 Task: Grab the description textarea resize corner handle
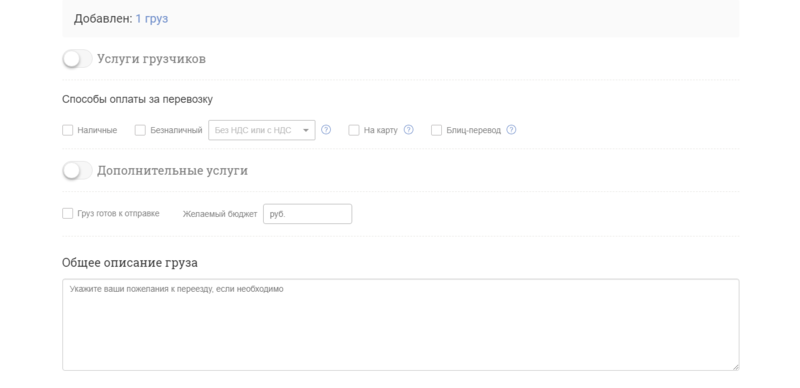(735, 367)
